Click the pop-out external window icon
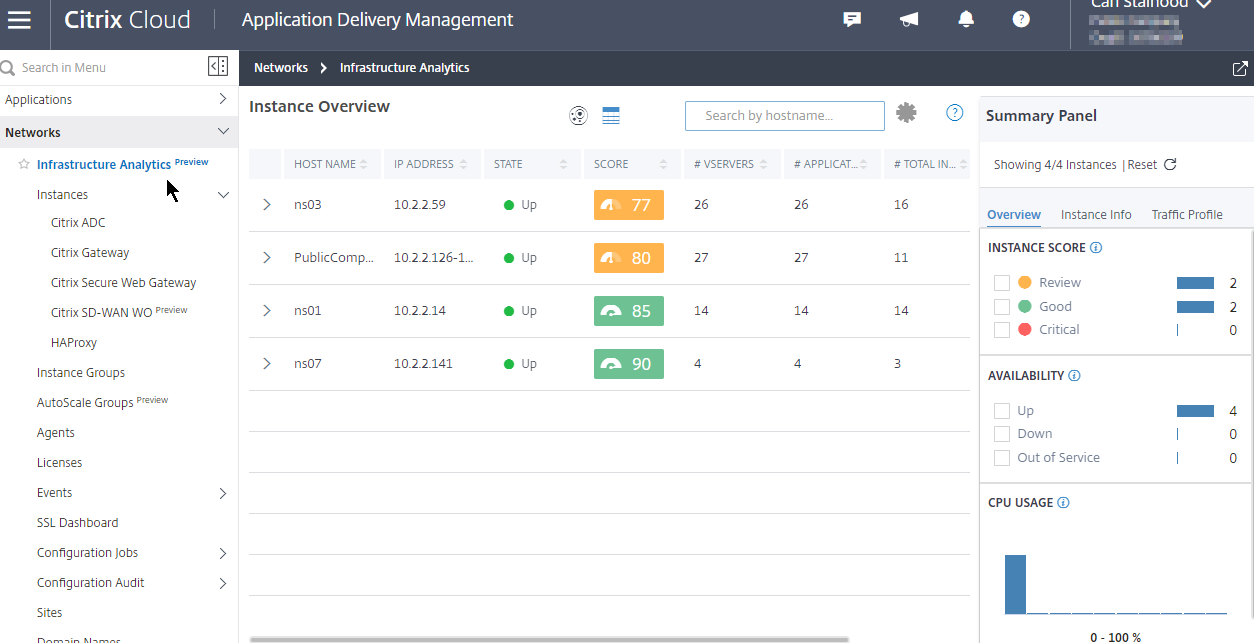The width and height of the screenshot is (1254, 643). click(x=1240, y=68)
